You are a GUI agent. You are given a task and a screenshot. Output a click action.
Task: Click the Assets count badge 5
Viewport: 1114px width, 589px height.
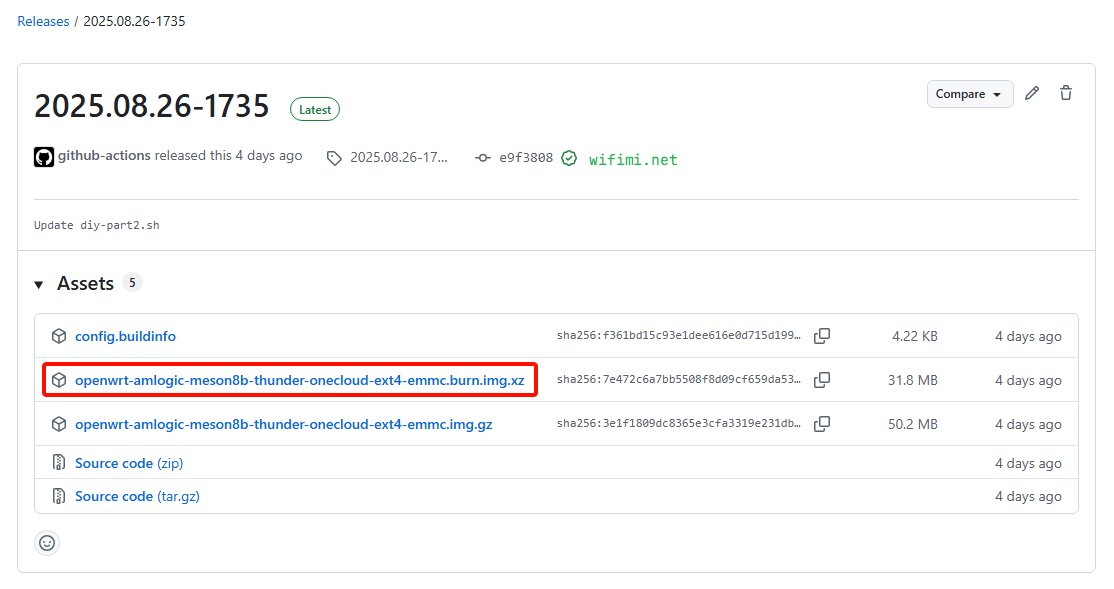[x=132, y=283]
